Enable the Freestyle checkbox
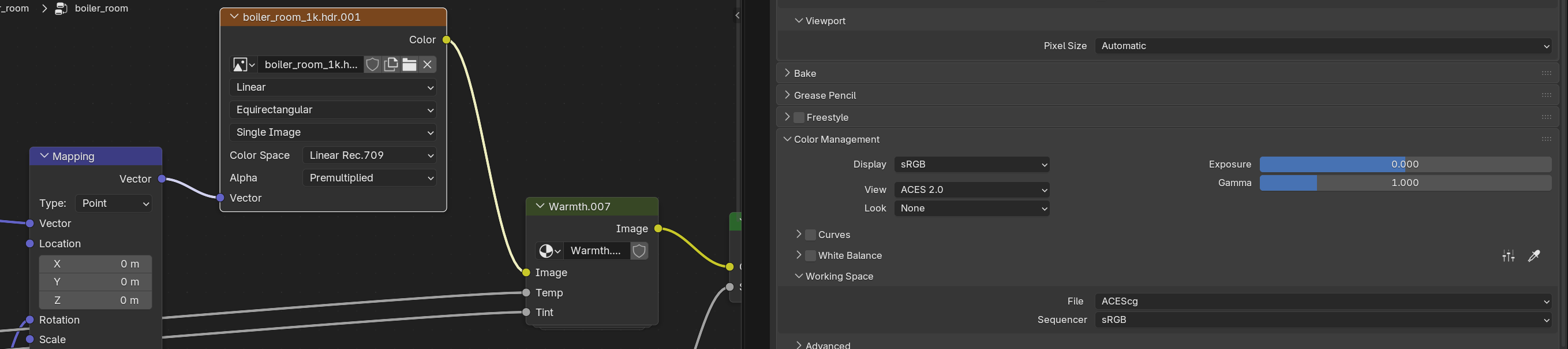Image resolution: width=1568 pixels, height=349 pixels. (799, 117)
